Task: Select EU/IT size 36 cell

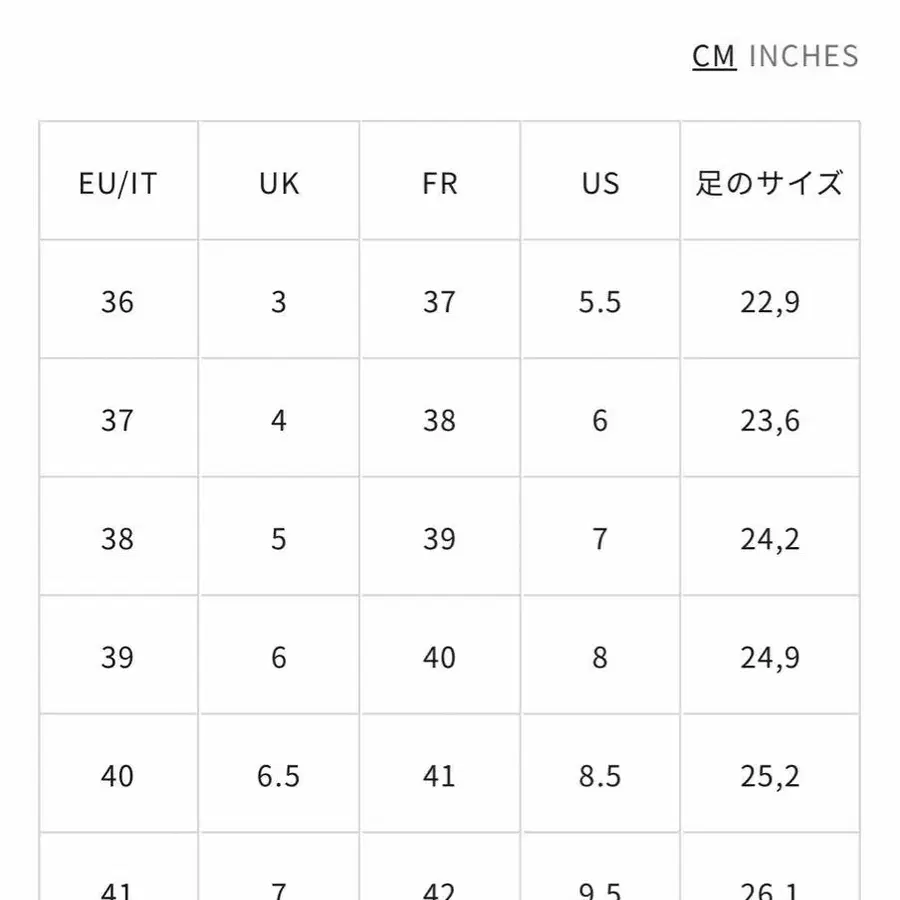Action: (118, 302)
